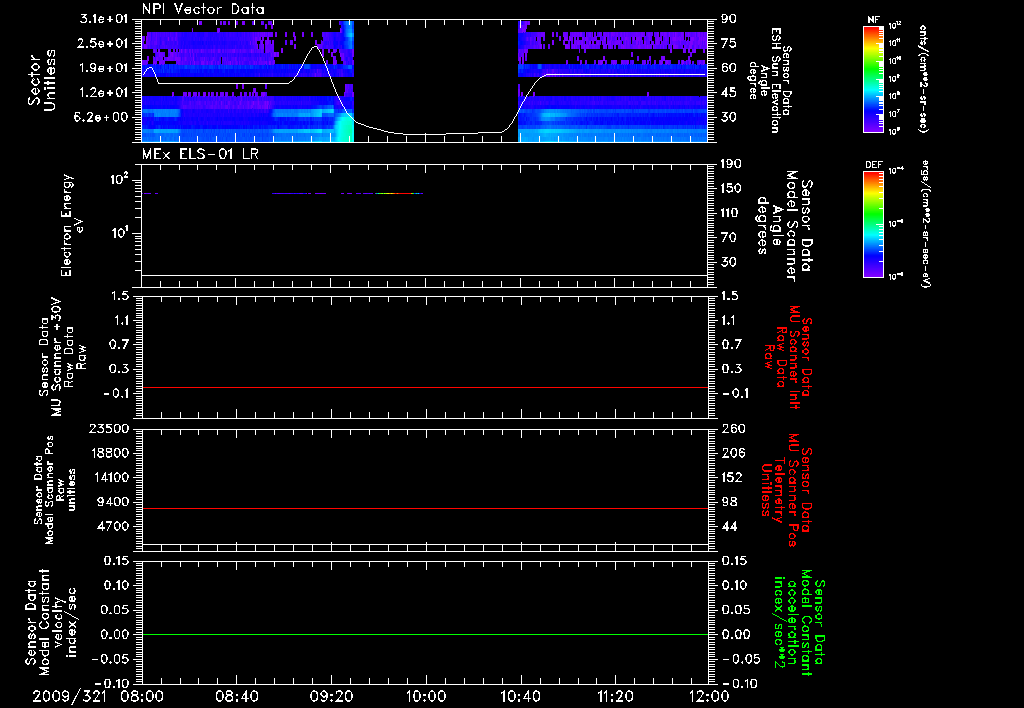Click the 190 scanner angle tick label
This screenshot has height=708, width=1024.
coord(732,164)
